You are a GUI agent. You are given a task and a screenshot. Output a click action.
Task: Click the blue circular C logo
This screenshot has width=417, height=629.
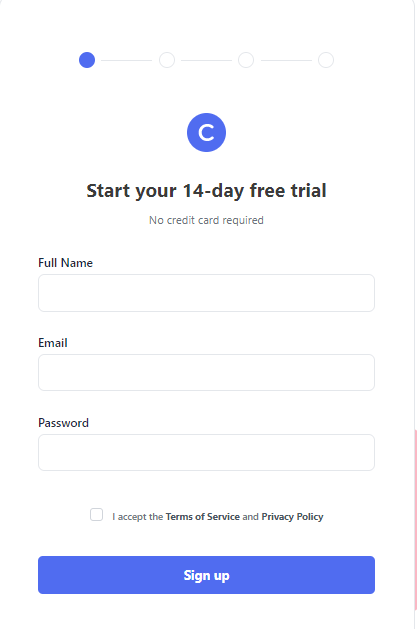coord(206,132)
